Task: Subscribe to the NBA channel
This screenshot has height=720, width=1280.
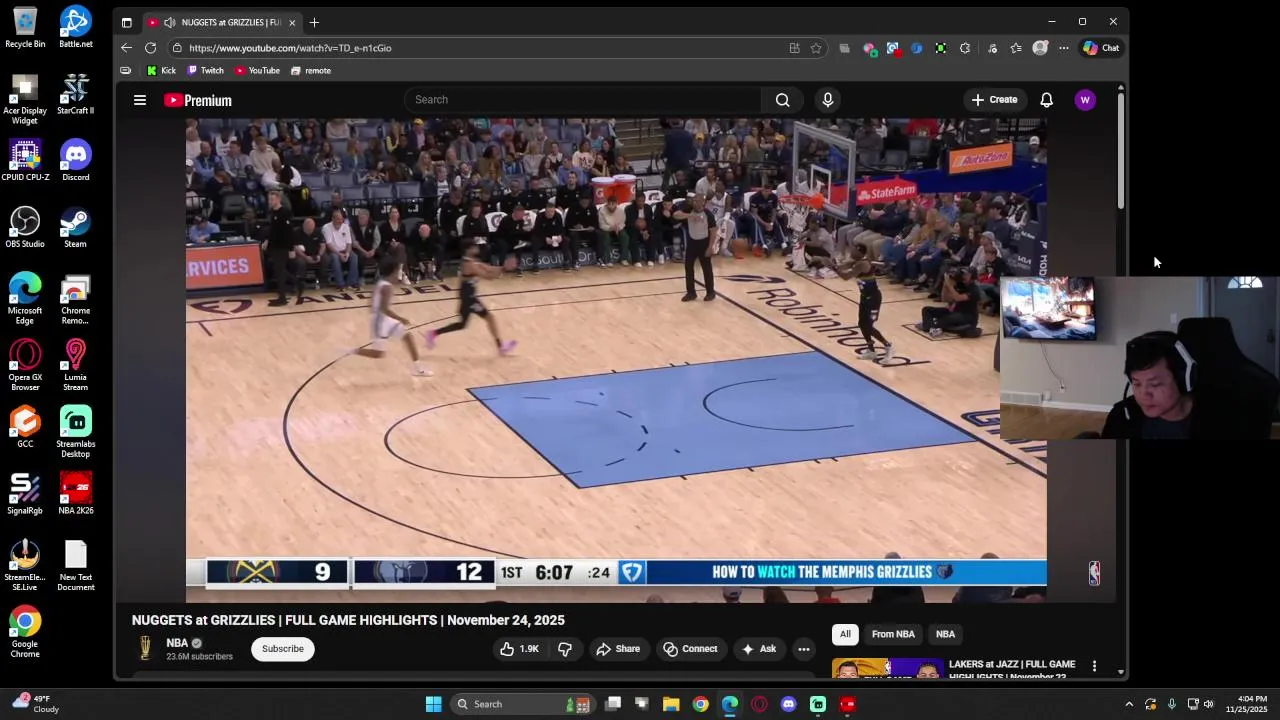Action: click(x=283, y=649)
